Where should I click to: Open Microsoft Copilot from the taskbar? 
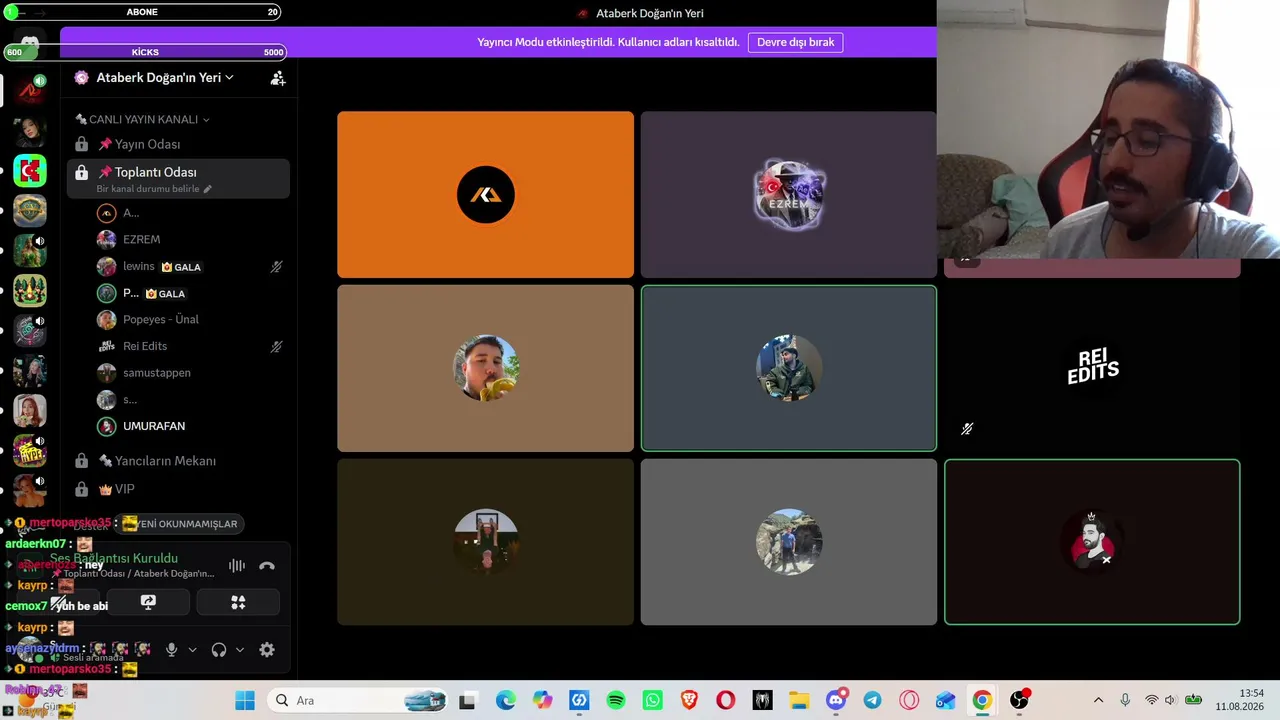tap(542, 701)
